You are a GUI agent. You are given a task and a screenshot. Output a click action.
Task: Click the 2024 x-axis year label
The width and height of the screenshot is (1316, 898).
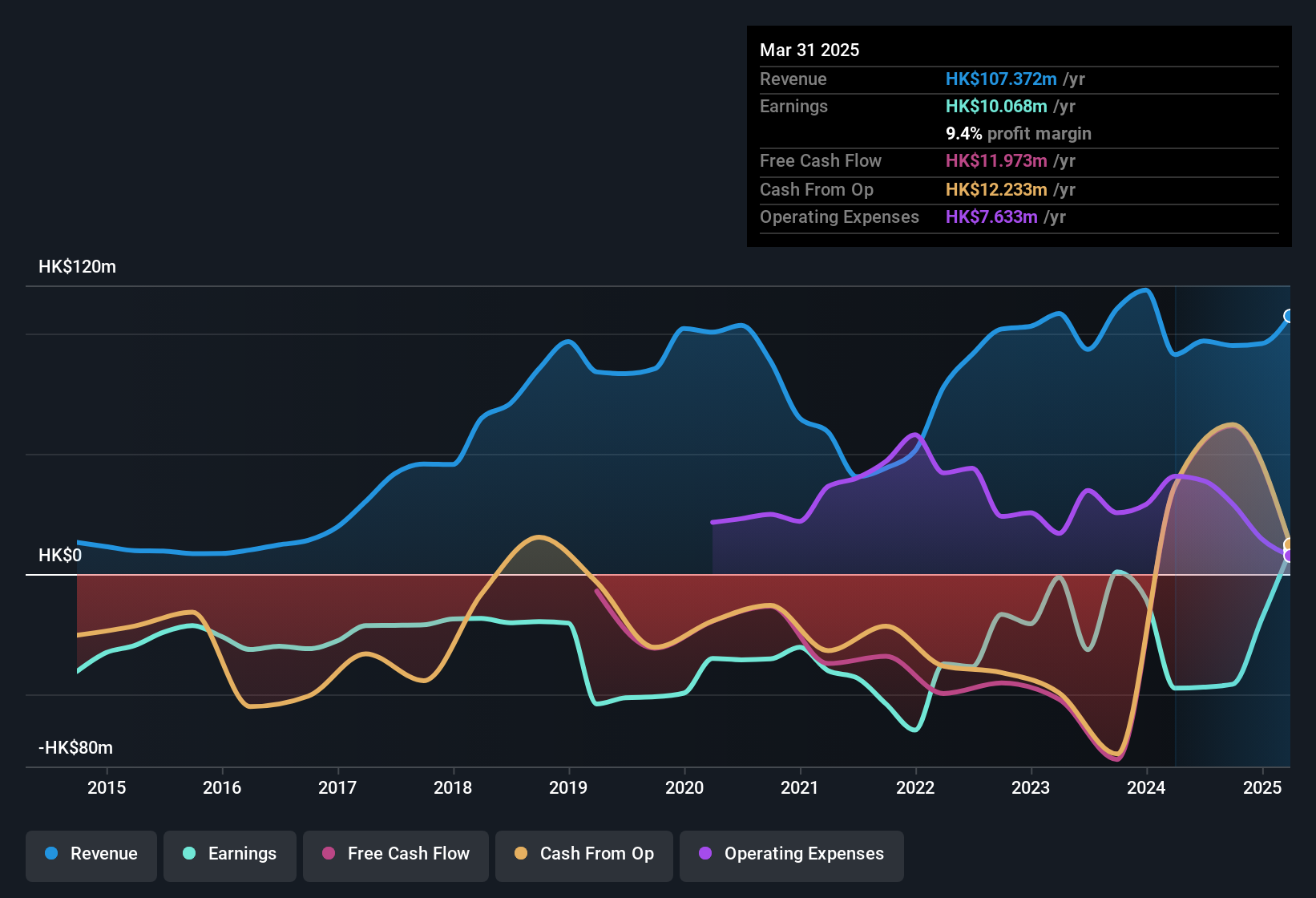tap(1146, 787)
